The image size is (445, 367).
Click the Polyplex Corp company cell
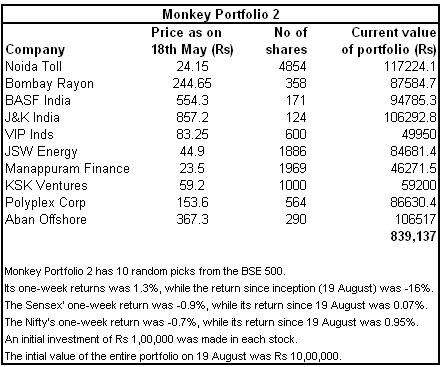(x=45, y=203)
